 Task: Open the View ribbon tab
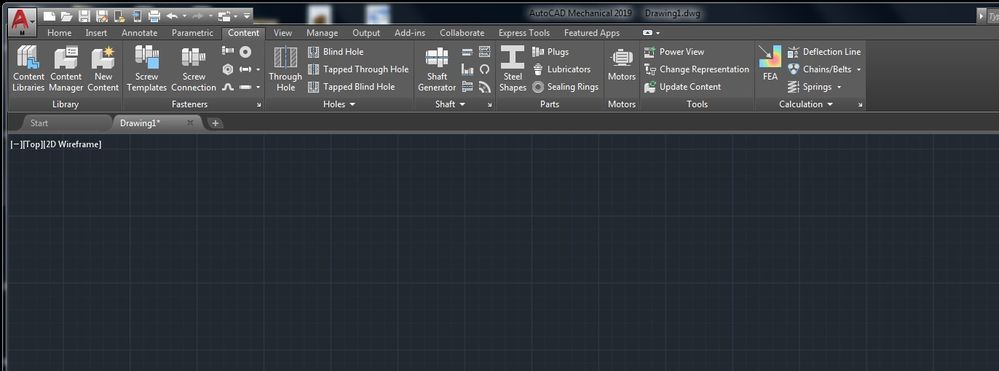click(x=282, y=33)
